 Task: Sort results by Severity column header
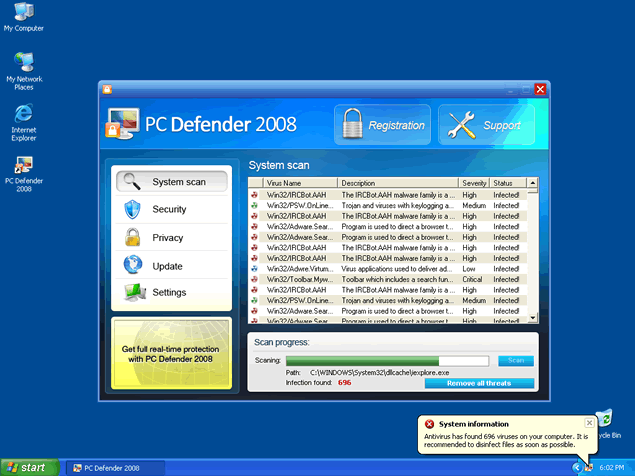point(474,183)
